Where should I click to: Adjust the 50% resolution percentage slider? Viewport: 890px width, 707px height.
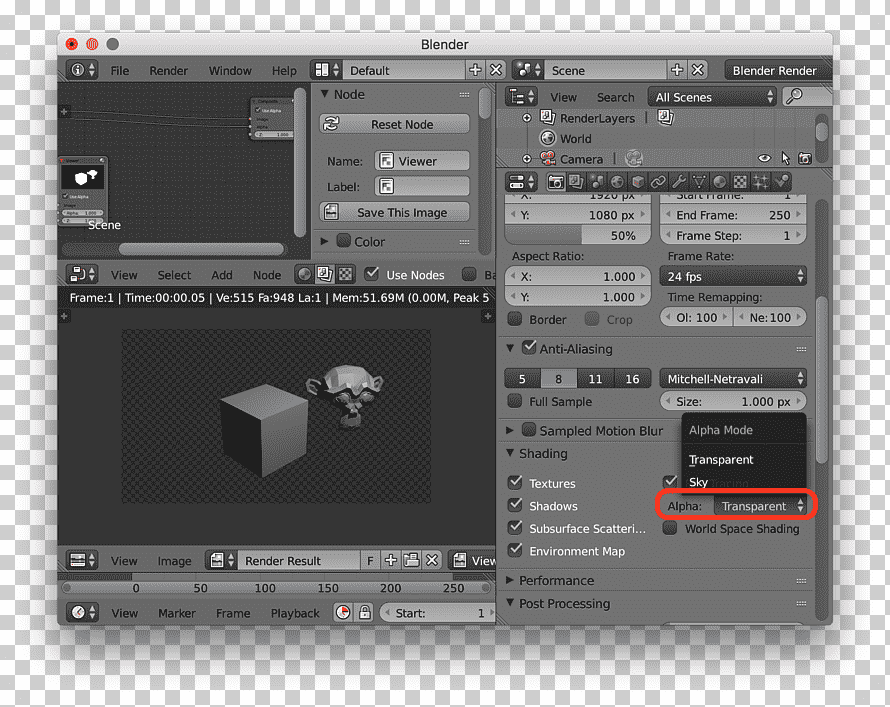tap(577, 235)
